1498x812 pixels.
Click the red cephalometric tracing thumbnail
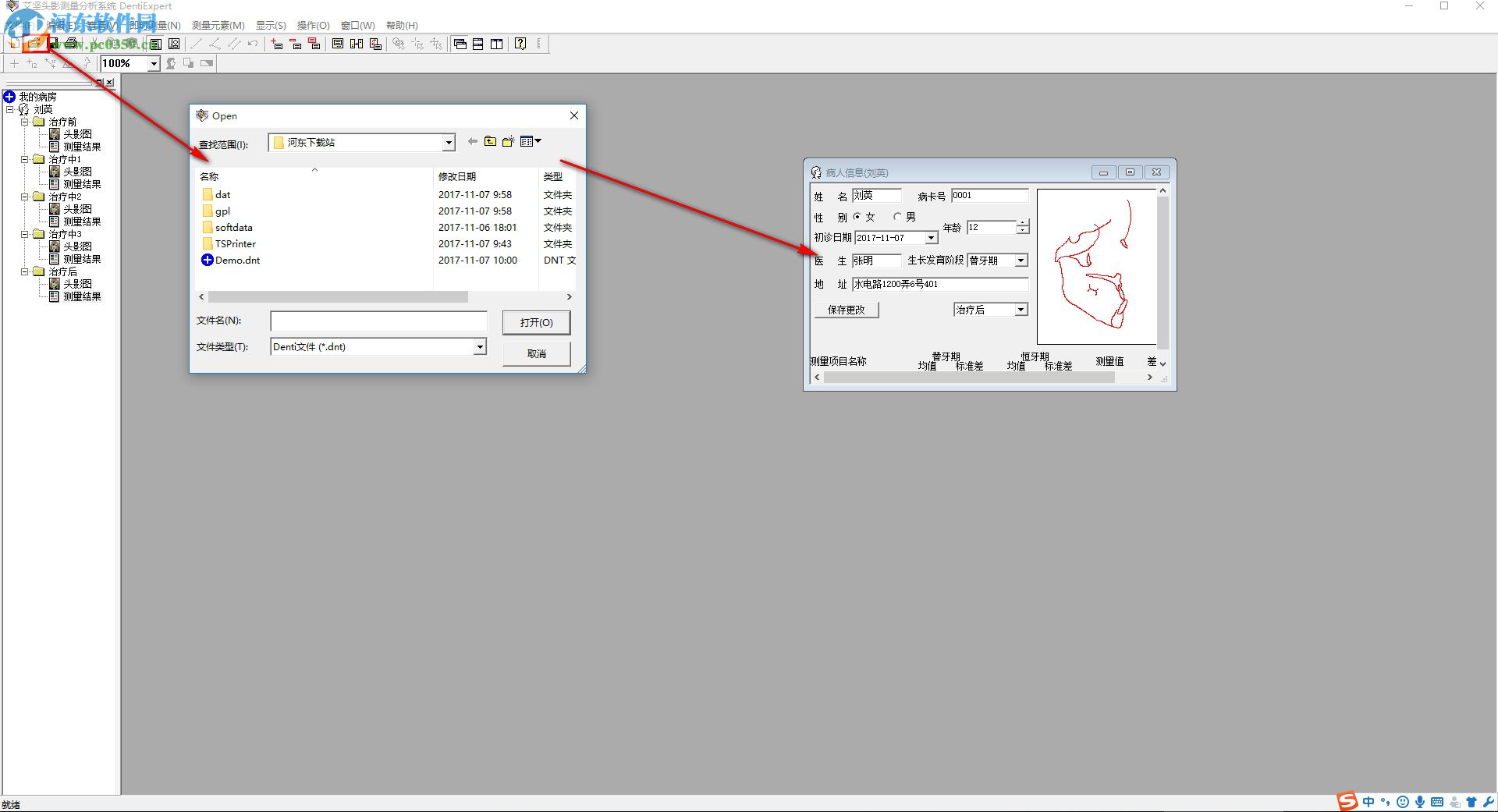click(x=1096, y=266)
